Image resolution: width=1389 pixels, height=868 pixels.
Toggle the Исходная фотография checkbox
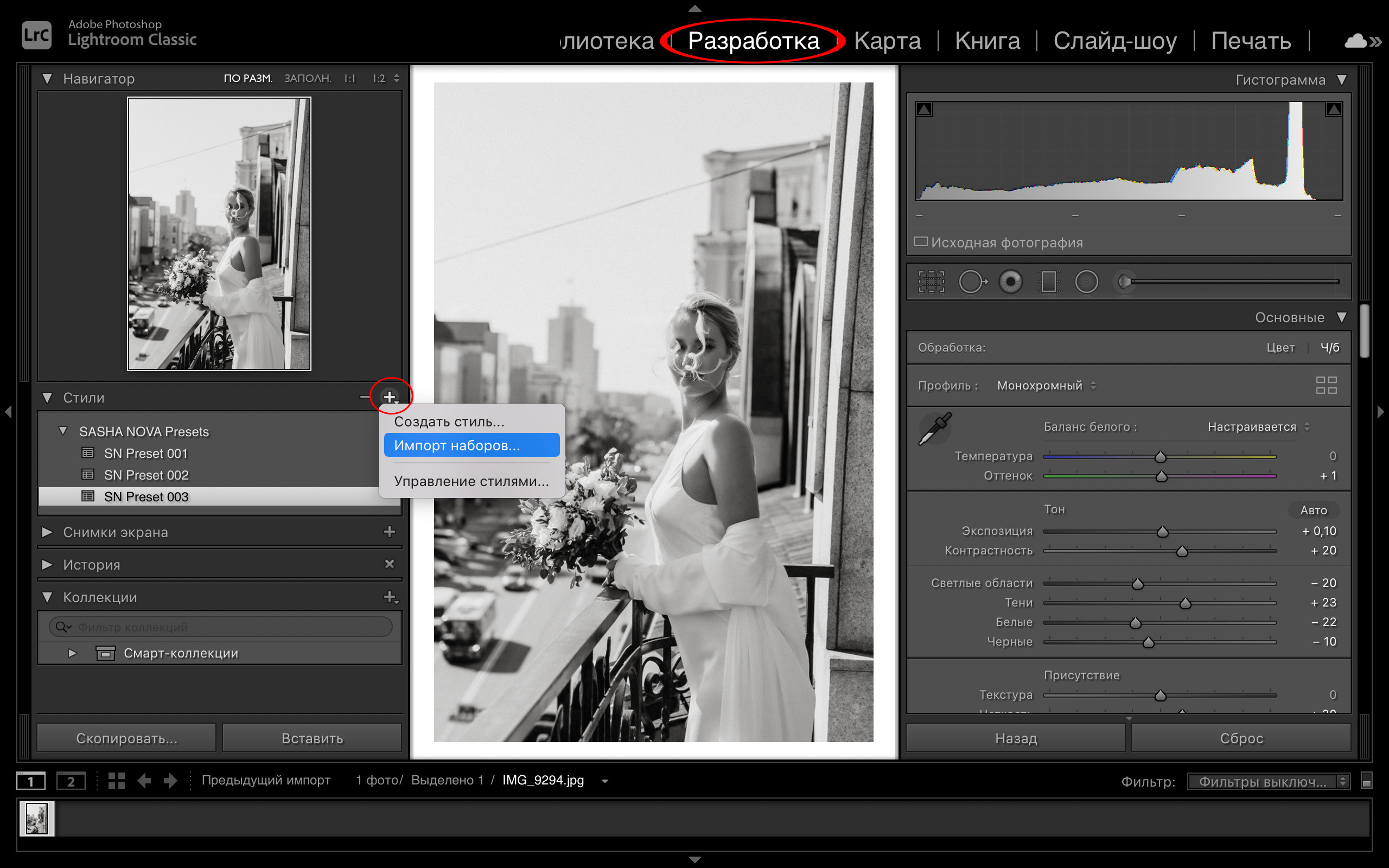(x=921, y=242)
